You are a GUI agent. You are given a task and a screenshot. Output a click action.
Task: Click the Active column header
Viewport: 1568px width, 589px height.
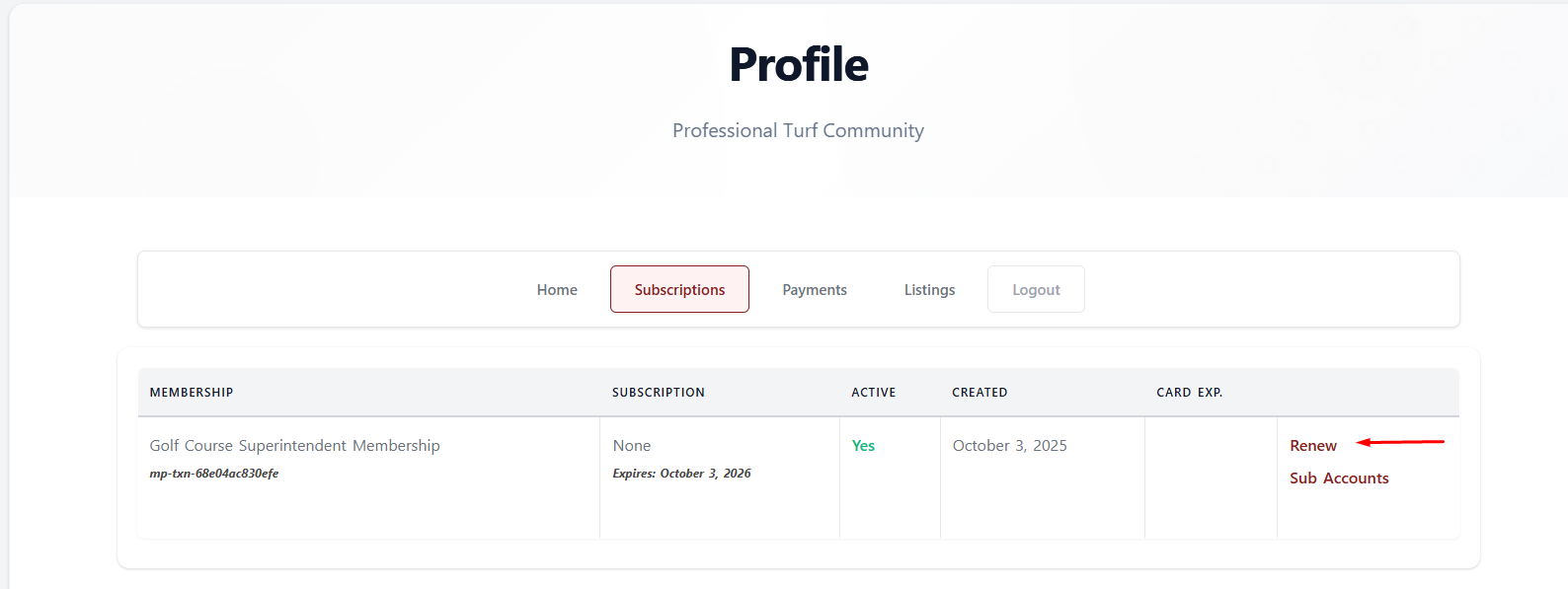tap(873, 393)
